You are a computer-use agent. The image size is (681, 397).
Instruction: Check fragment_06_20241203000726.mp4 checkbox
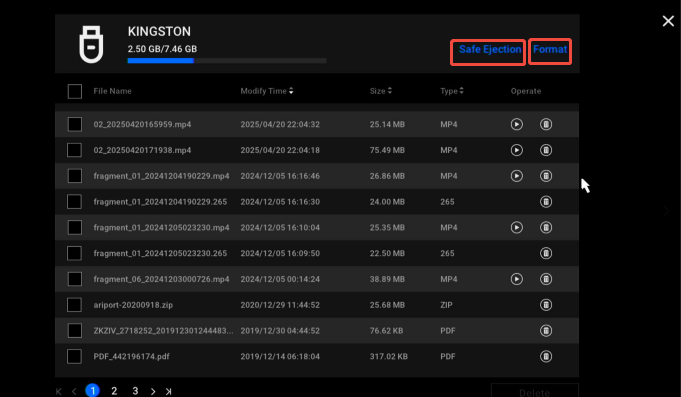click(x=75, y=279)
